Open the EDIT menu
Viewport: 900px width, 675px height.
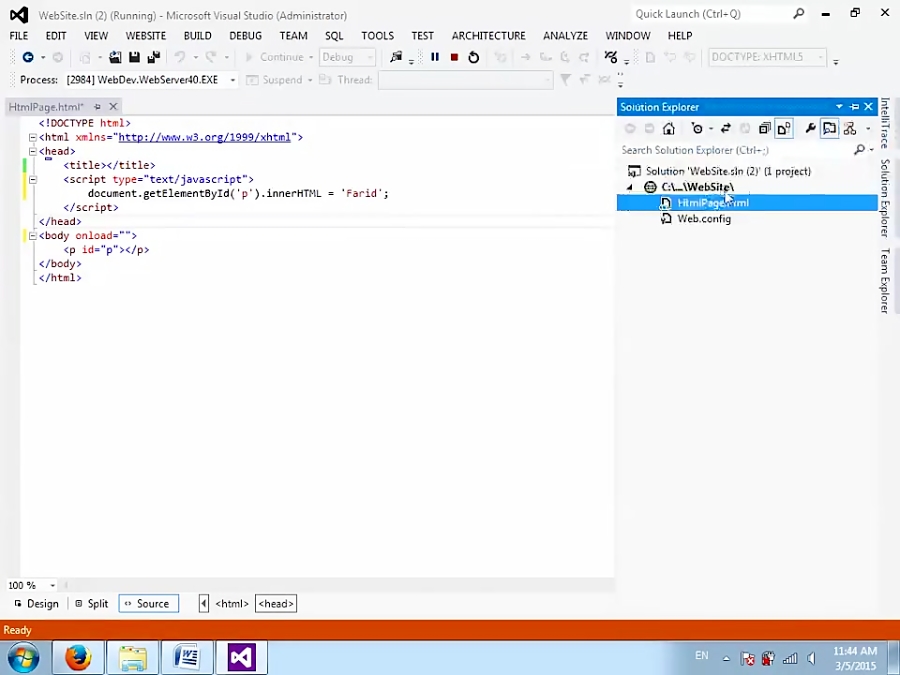(x=56, y=36)
